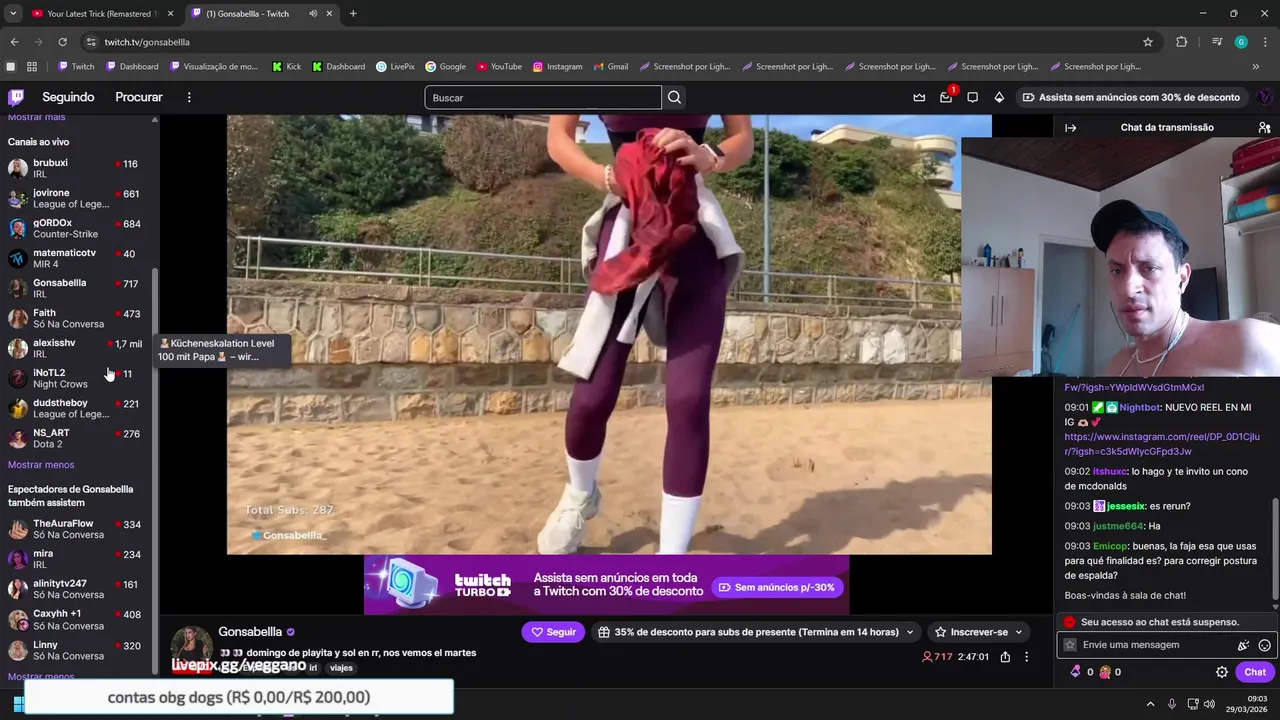Viewport: 1280px width, 720px height.
Task: Open the stream options three-dot menu
Action: click(x=1026, y=657)
